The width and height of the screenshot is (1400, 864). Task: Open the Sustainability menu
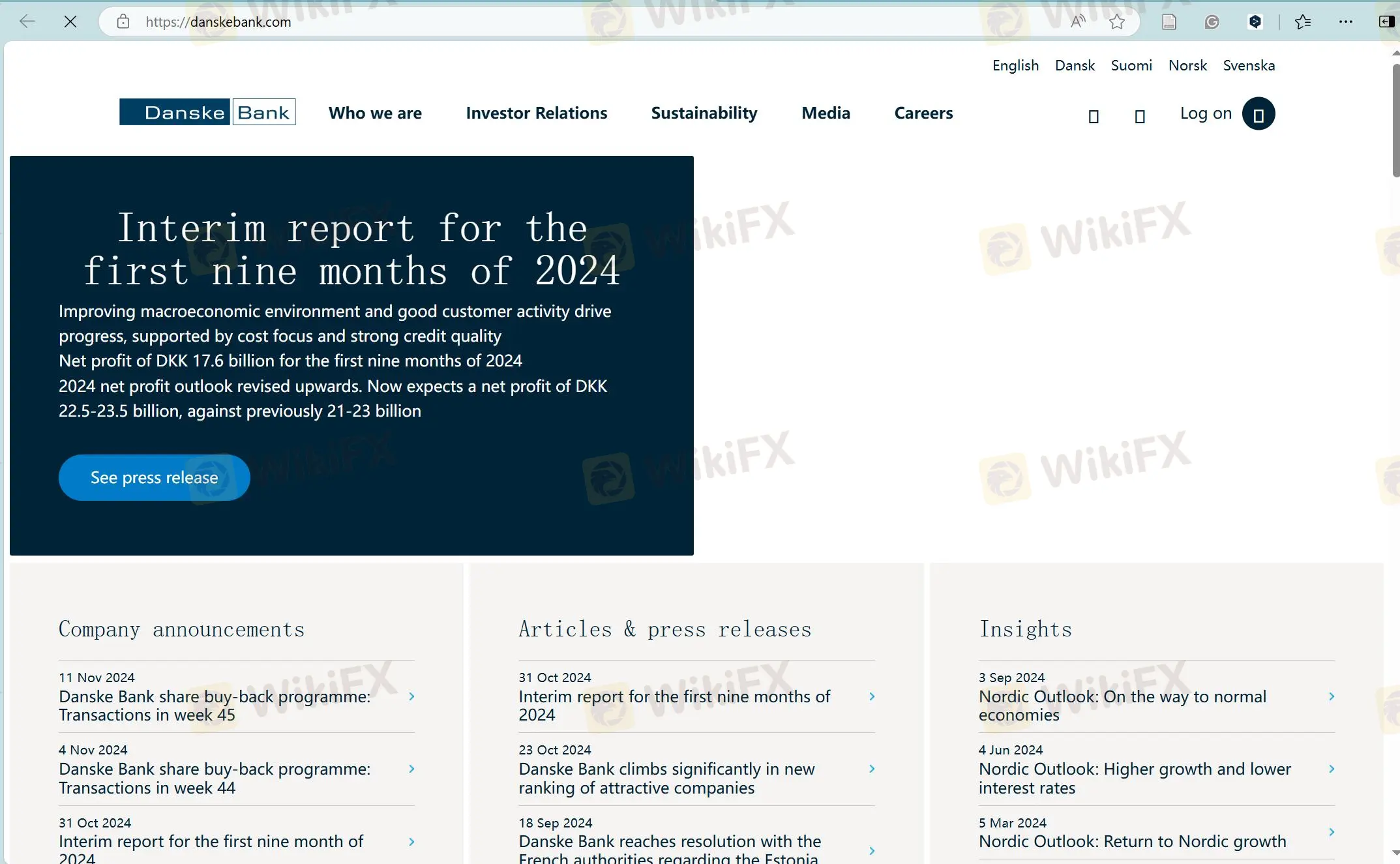(704, 113)
